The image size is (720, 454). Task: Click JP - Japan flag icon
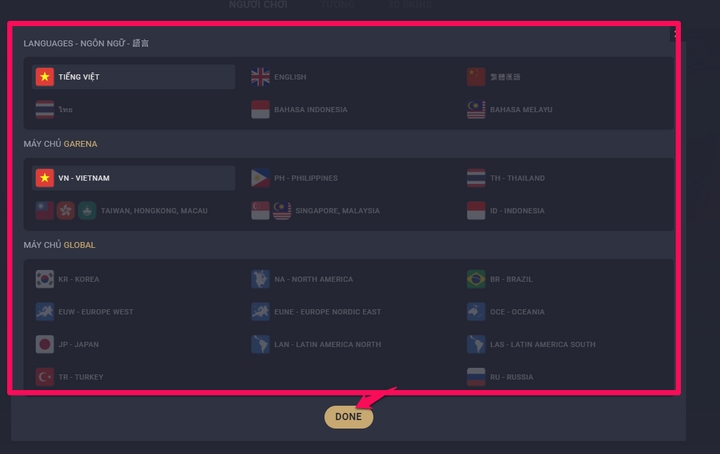tap(45, 344)
